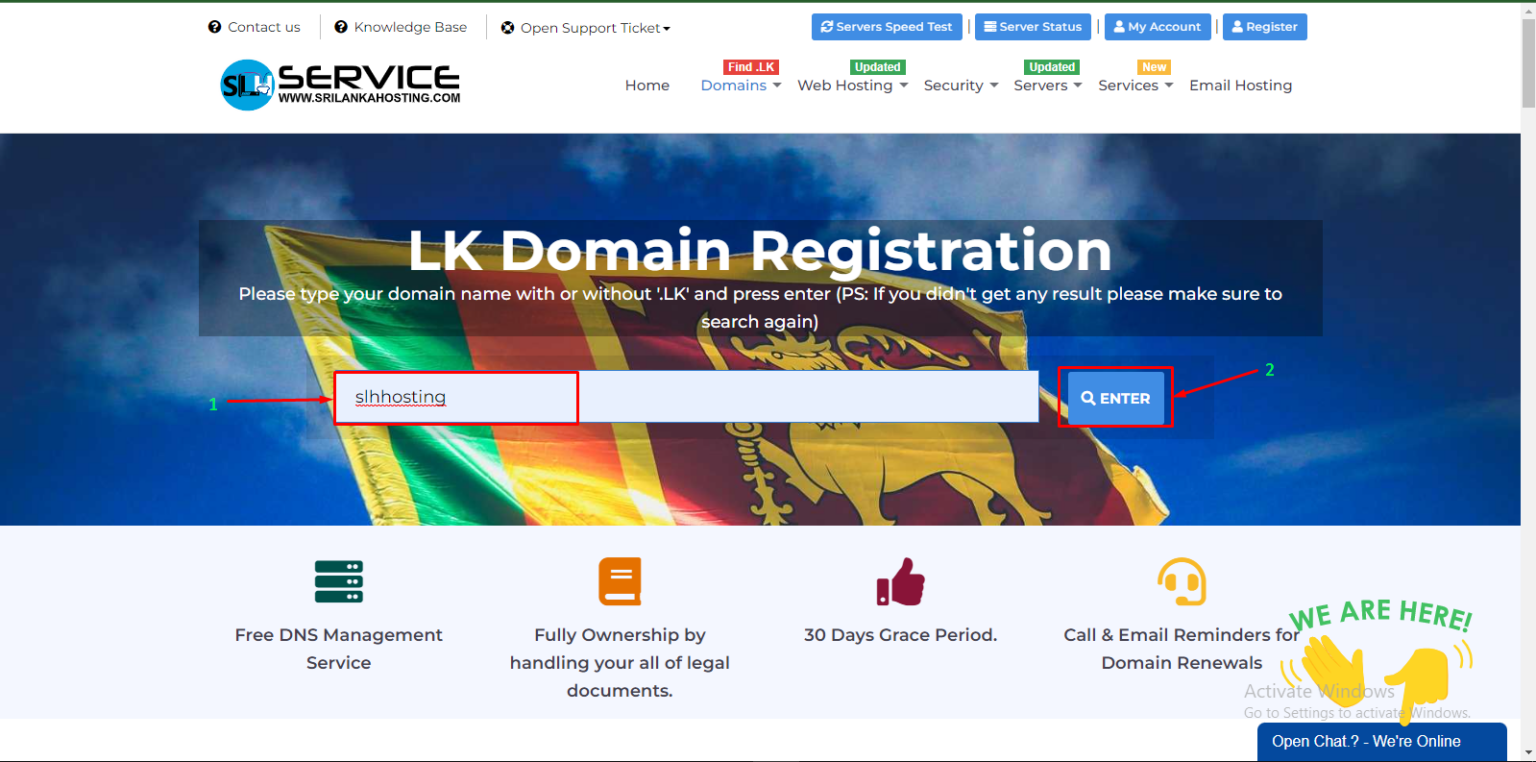Open the Knowledge Base link
This screenshot has height=762, width=1536.
(400, 27)
